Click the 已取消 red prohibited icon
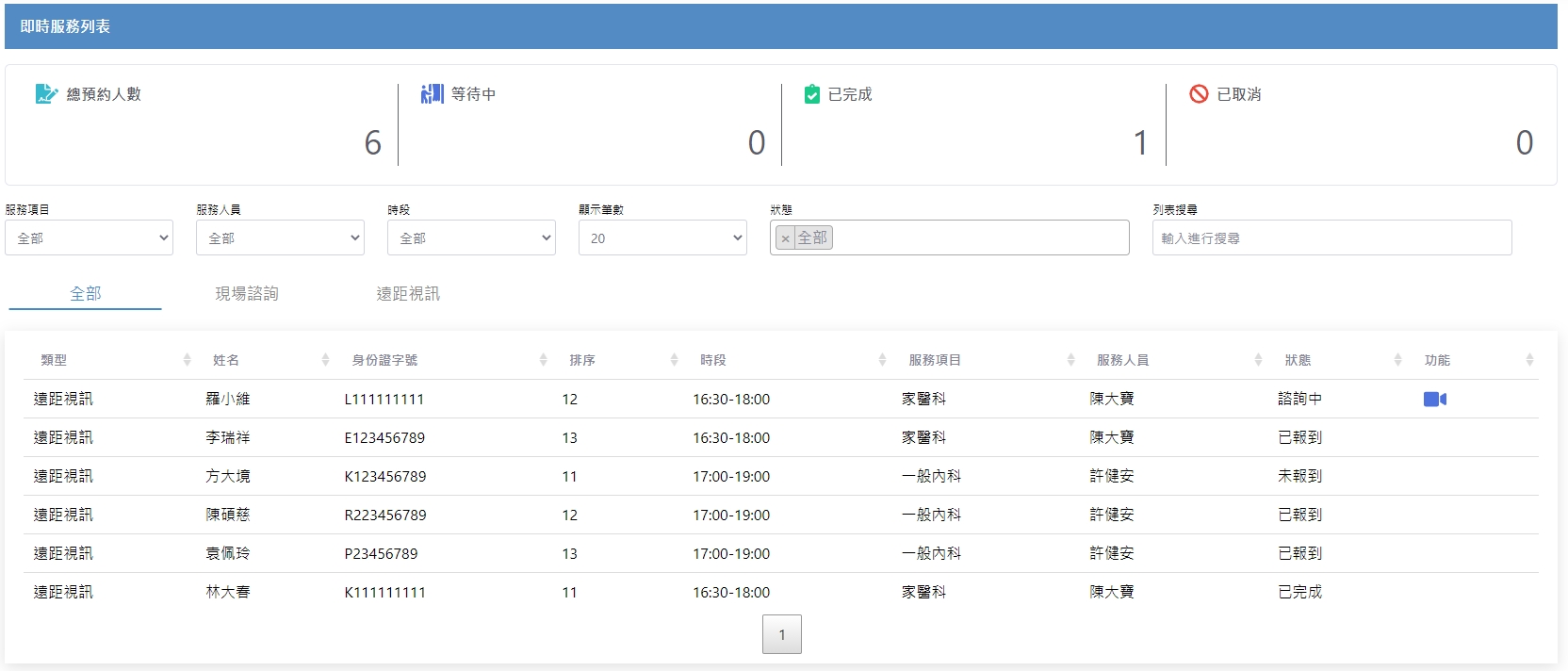Viewport: 1568px width, 671px height. point(1199,93)
